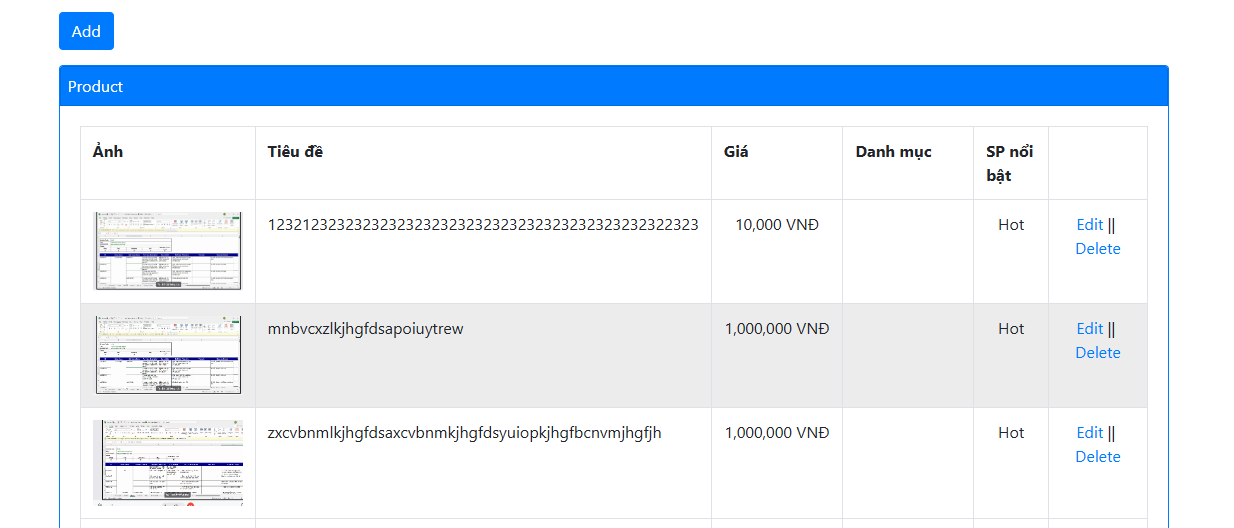Click Hot label in first product row
This screenshot has width=1234, height=528.
(x=1010, y=225)
